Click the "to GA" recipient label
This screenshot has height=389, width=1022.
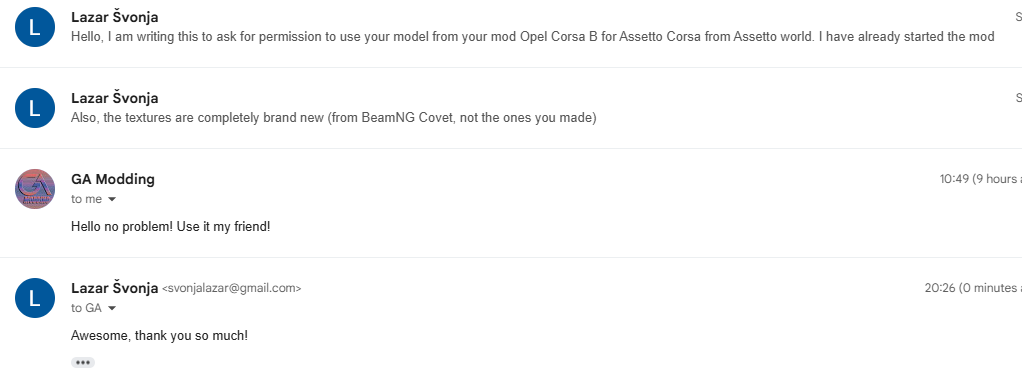coord(86,308)
